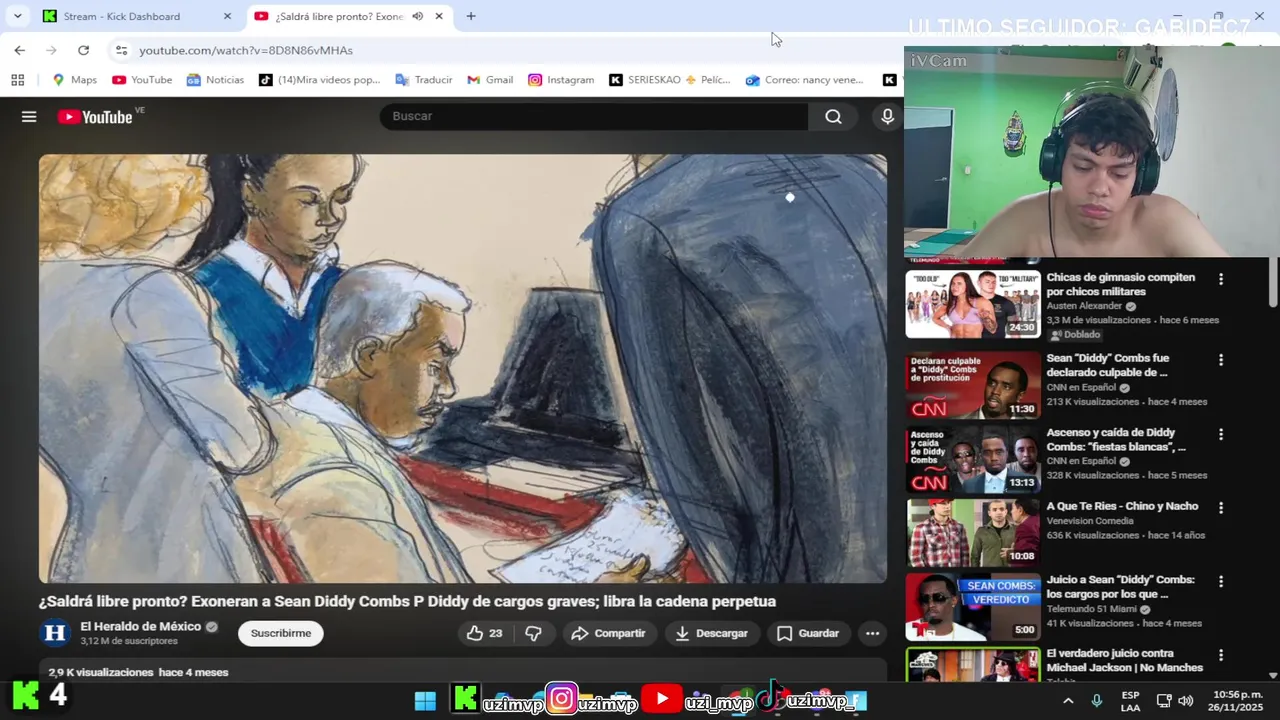Open volume control in system tray
Image resolution: width=1280 pixels, height=720 pixels.
[x=1186, y=701]
